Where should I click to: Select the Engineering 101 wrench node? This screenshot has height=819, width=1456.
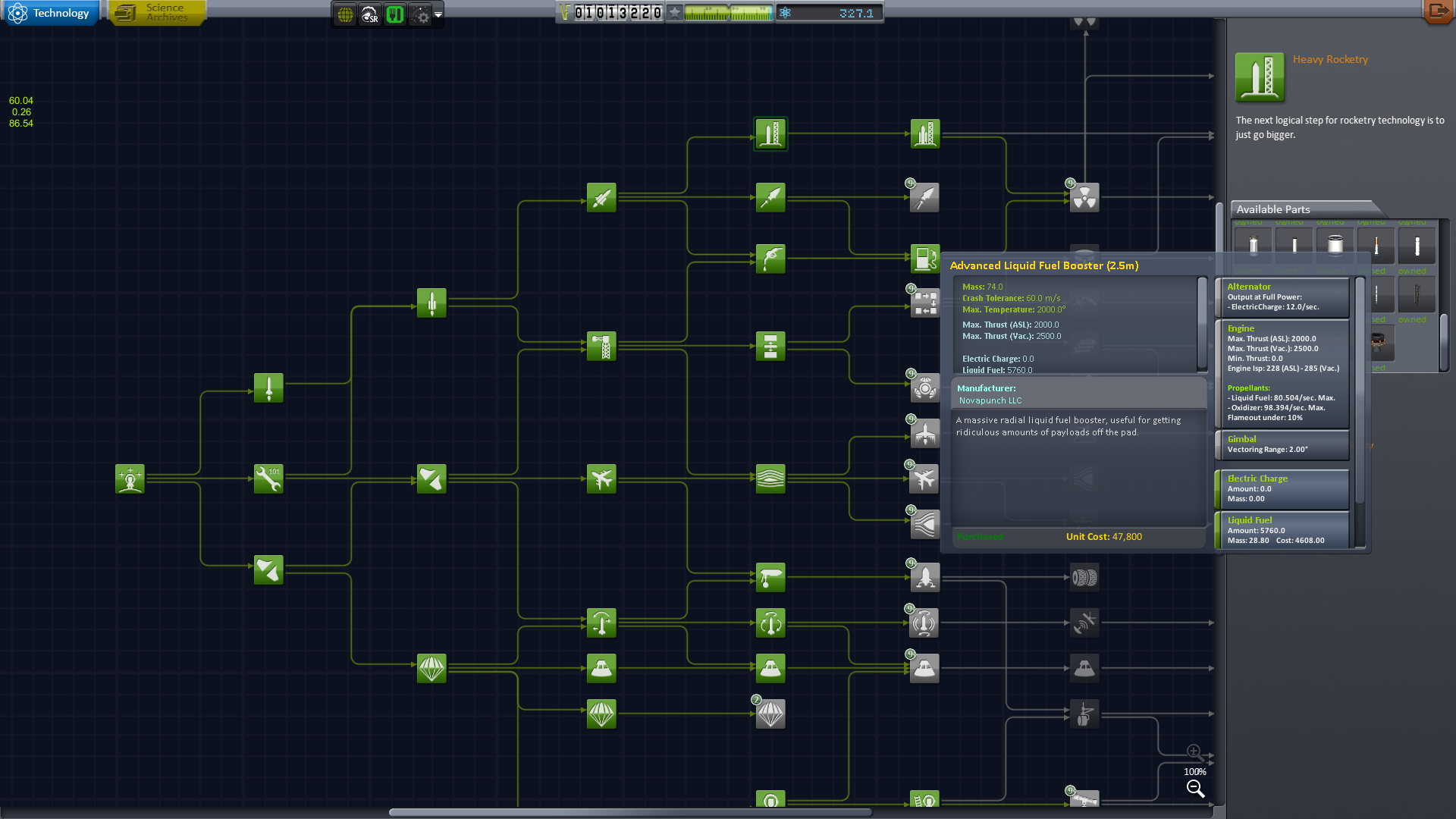[x=268, y=479]
